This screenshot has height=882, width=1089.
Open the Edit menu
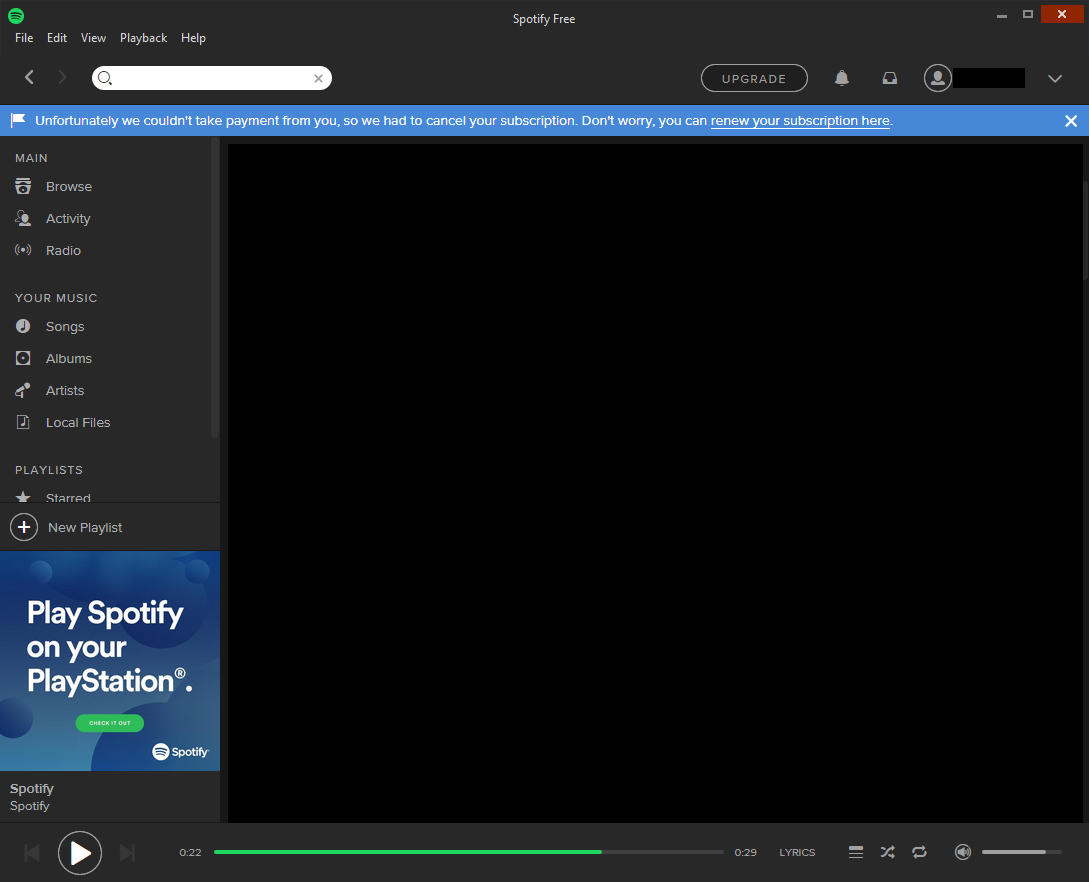(x=57, y=38)
